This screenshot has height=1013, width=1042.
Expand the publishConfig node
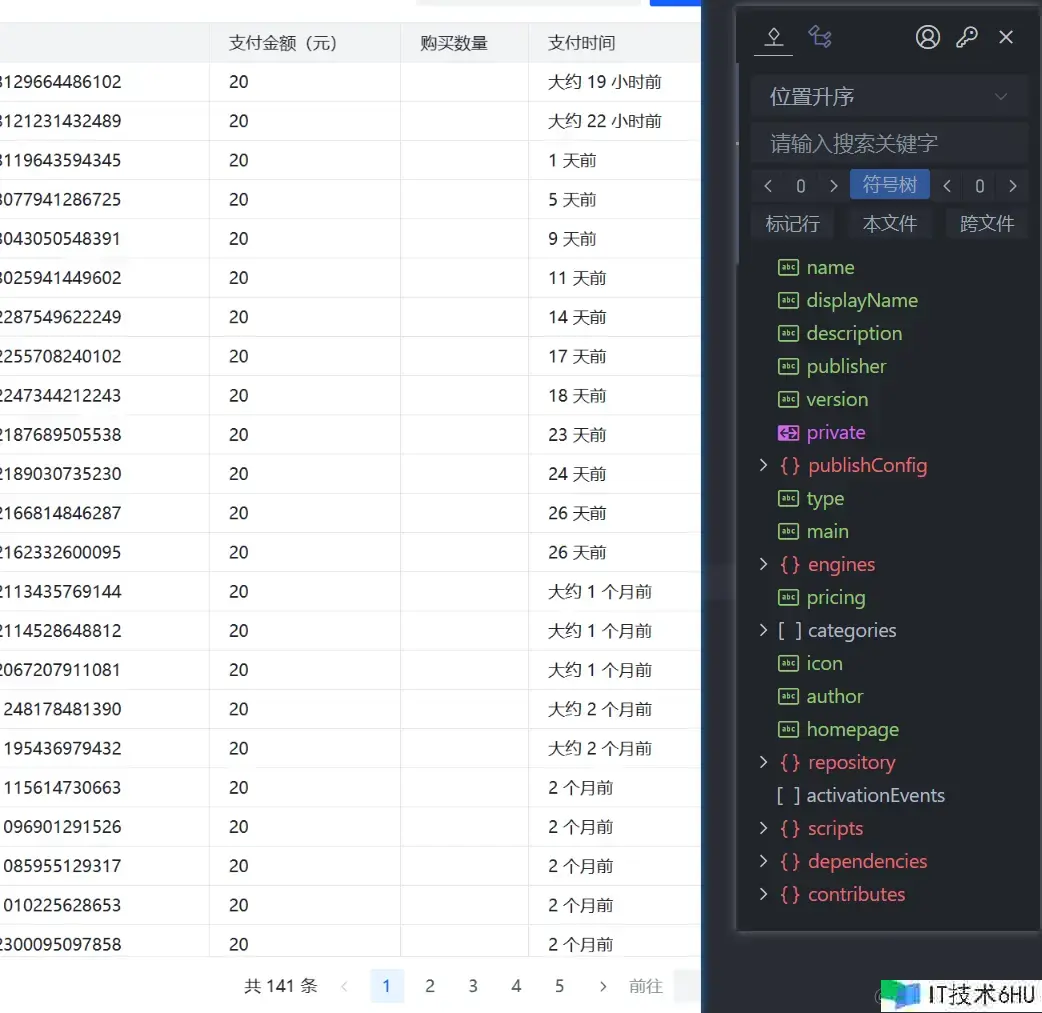pyautogui.click(x=763, y=466)
